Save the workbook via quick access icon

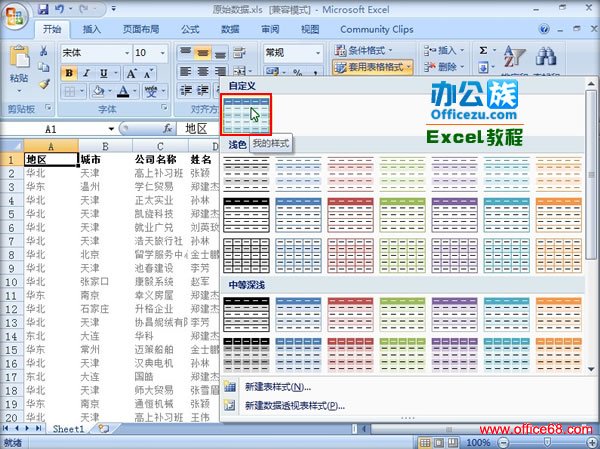(43, 9)
